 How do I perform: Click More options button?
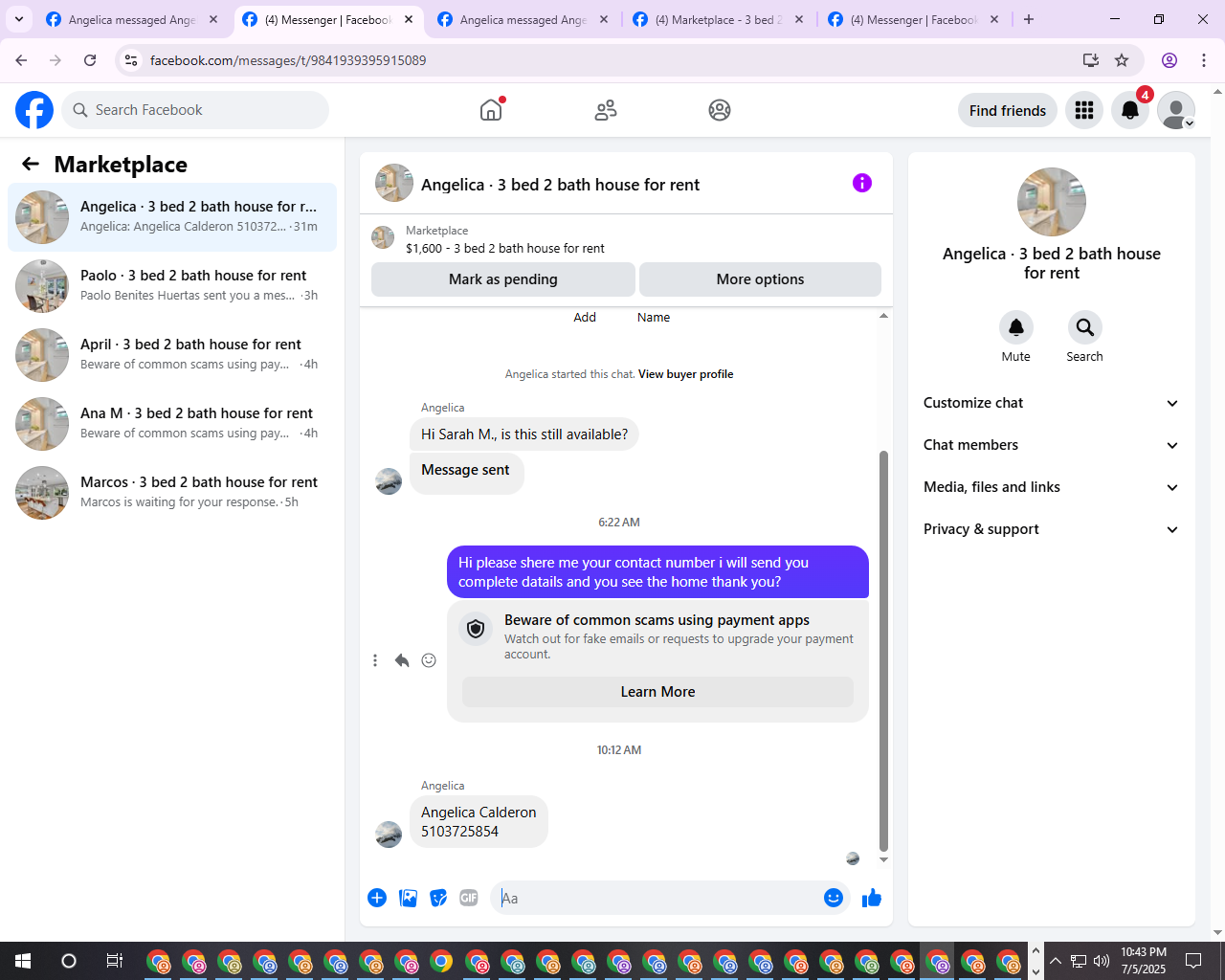(760, 279)
